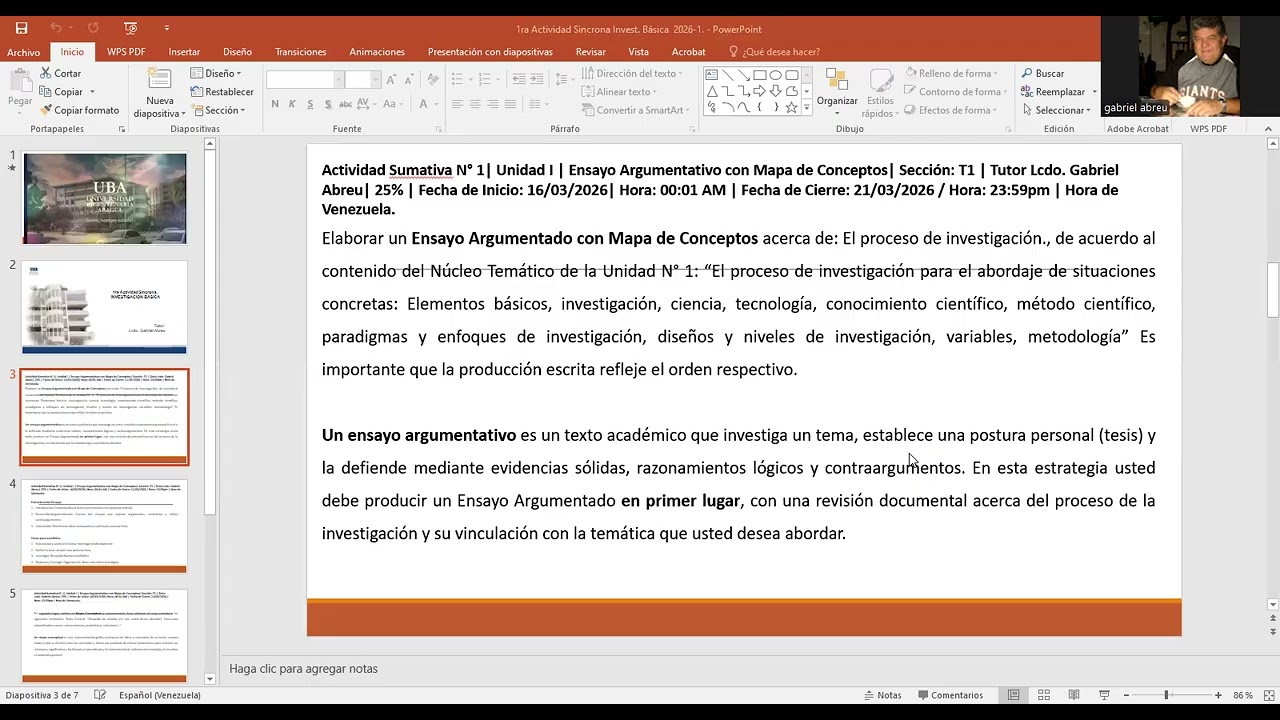This screenshot has height=720, width=1280.
Task: Click the Nueva diapositiva icon
Action: point(159,81)
